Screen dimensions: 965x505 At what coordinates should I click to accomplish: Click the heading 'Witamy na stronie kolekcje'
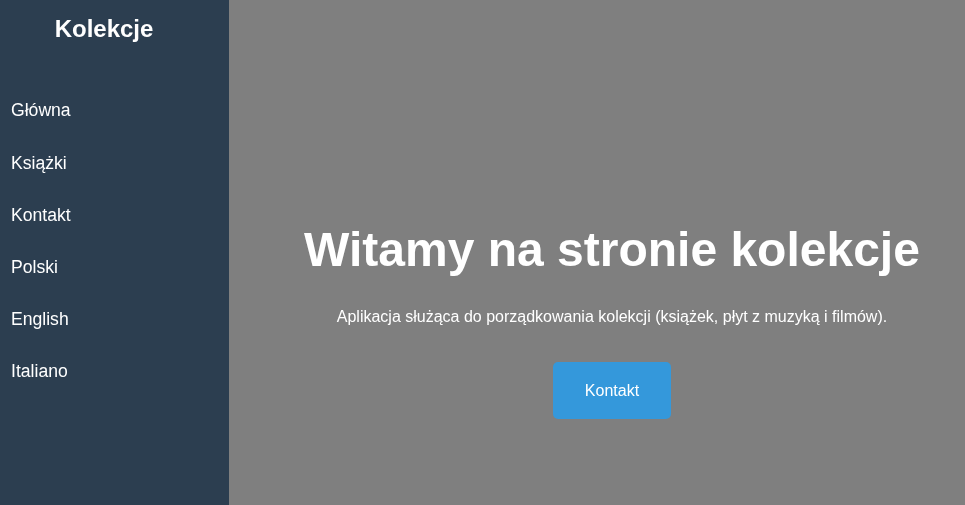(x=612, y=250)
